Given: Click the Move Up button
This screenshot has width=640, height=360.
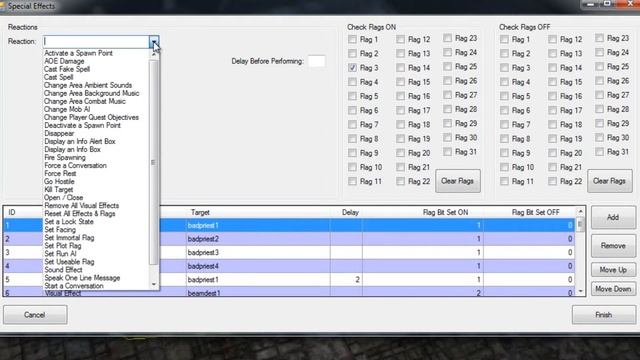Looking at the screenshot, I should (x=613, y=270).
